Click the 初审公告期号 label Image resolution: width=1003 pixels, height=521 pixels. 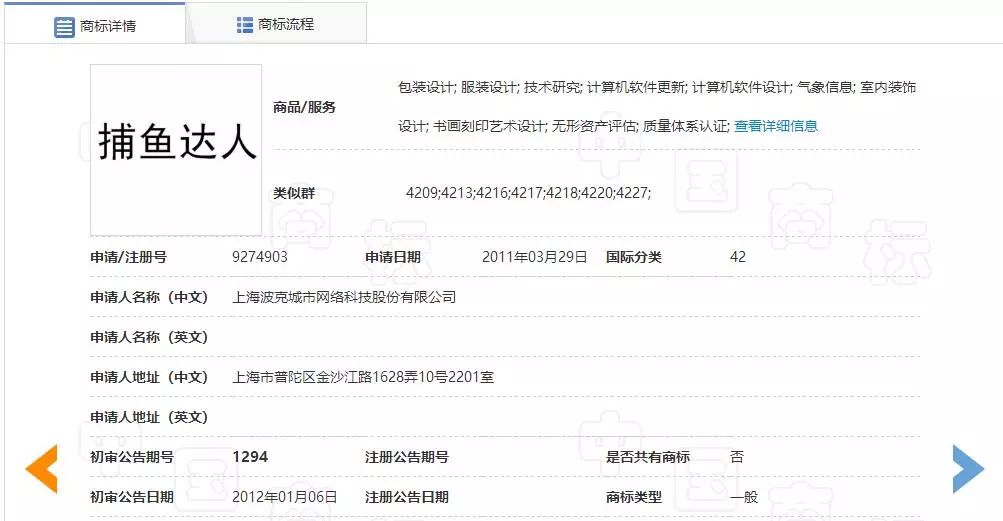click(x=132, y=457)
